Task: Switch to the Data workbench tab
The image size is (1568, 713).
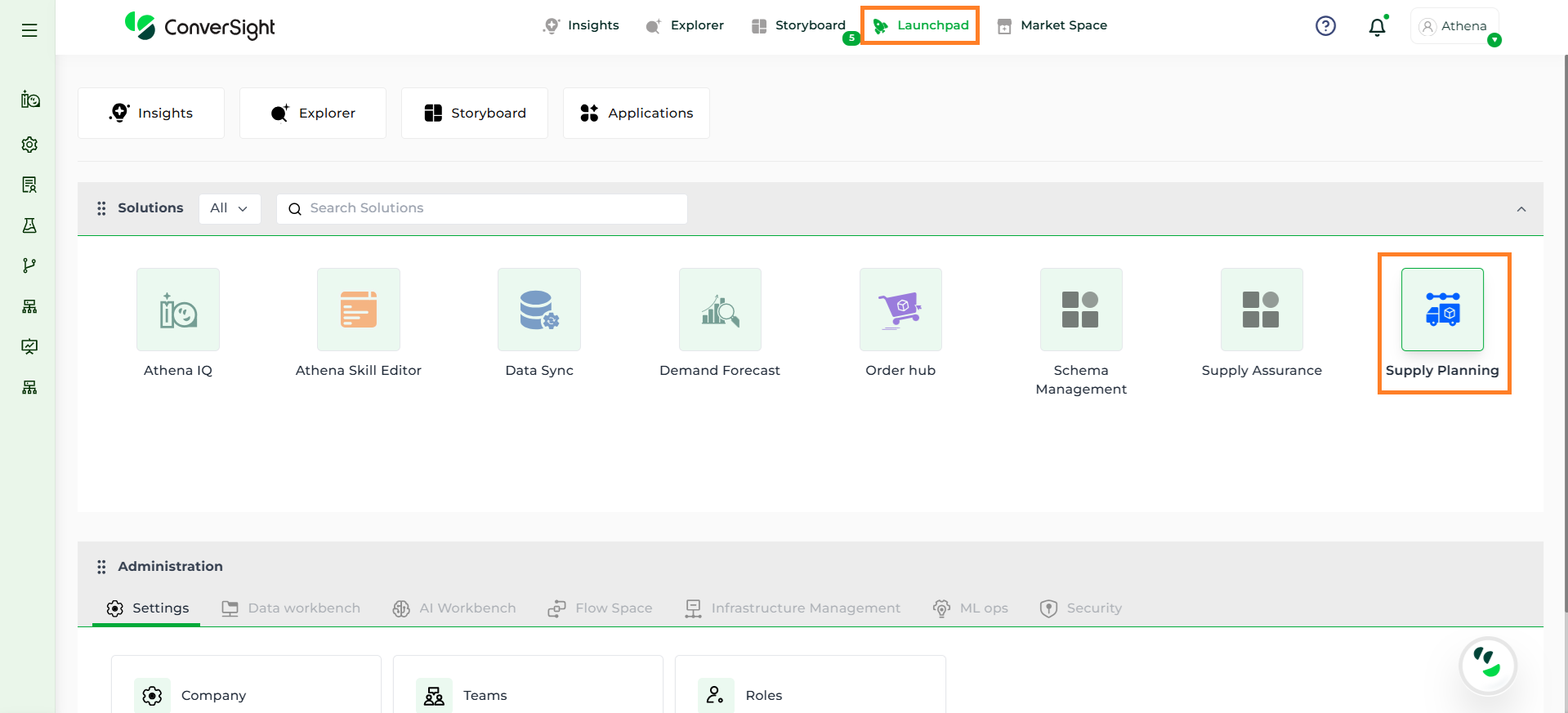Action: pos(292,608)
